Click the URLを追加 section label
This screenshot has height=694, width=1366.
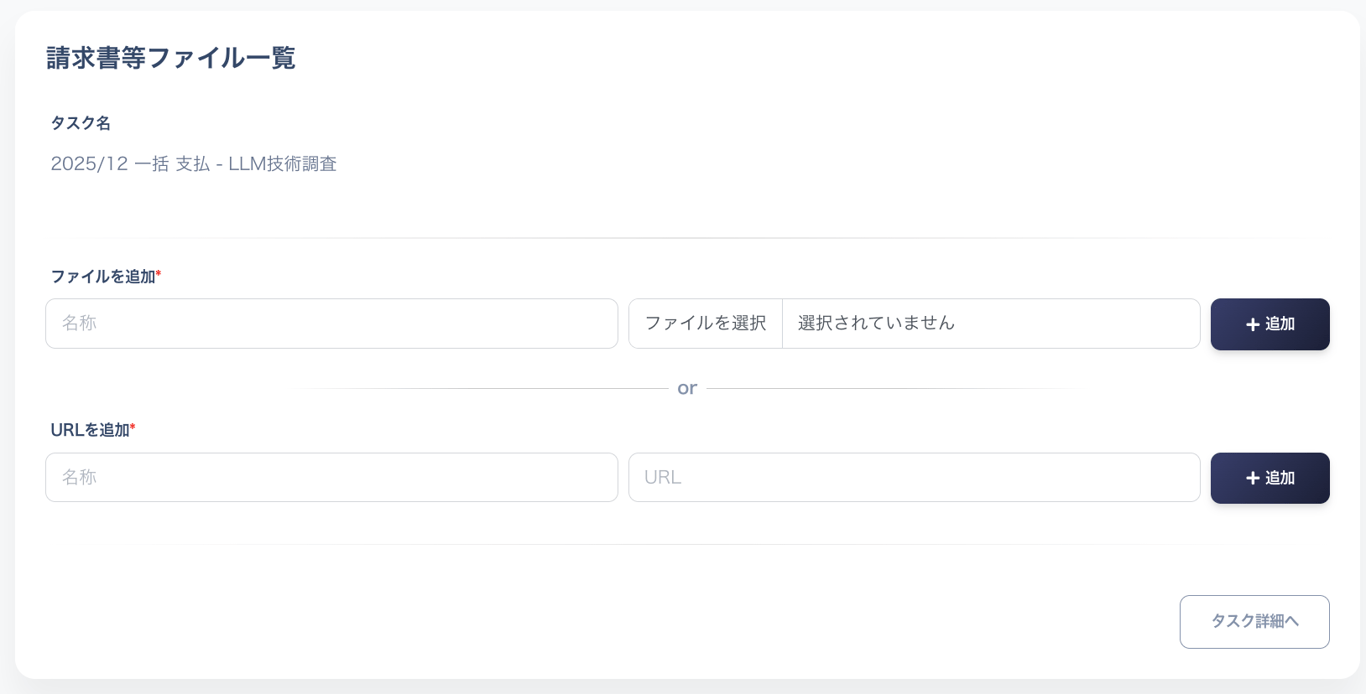pos(89,430)
